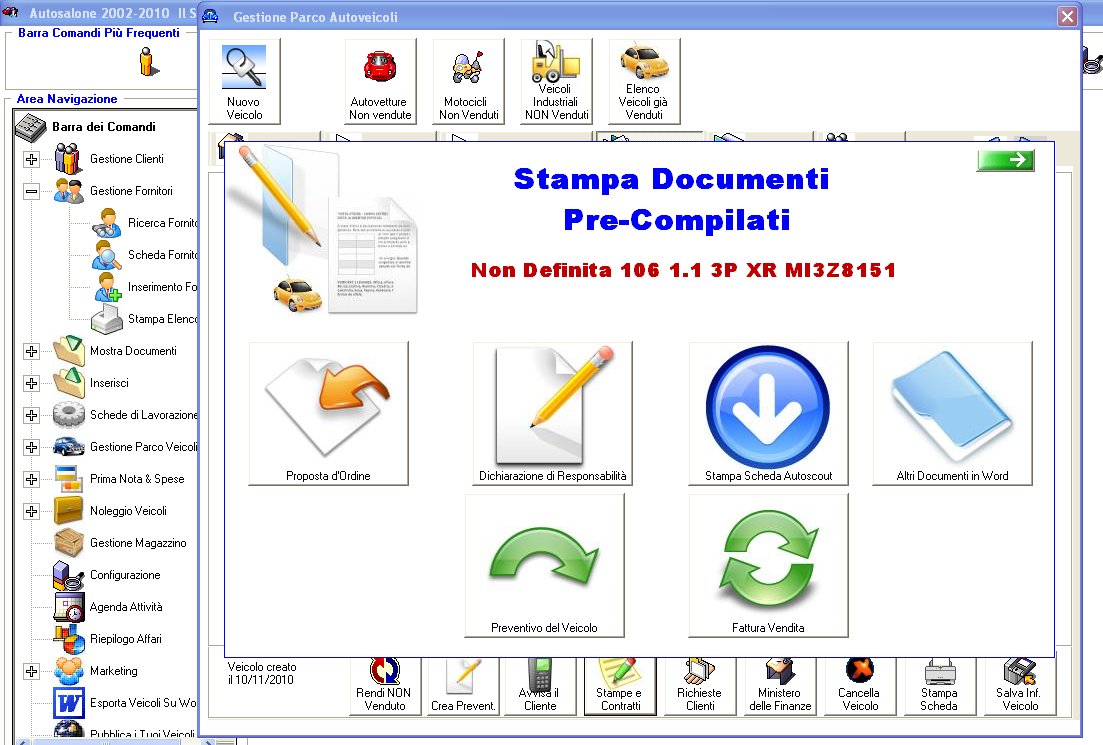Open Stampa Elenco tree item
1103x745 pixels.
click(162, 319)
